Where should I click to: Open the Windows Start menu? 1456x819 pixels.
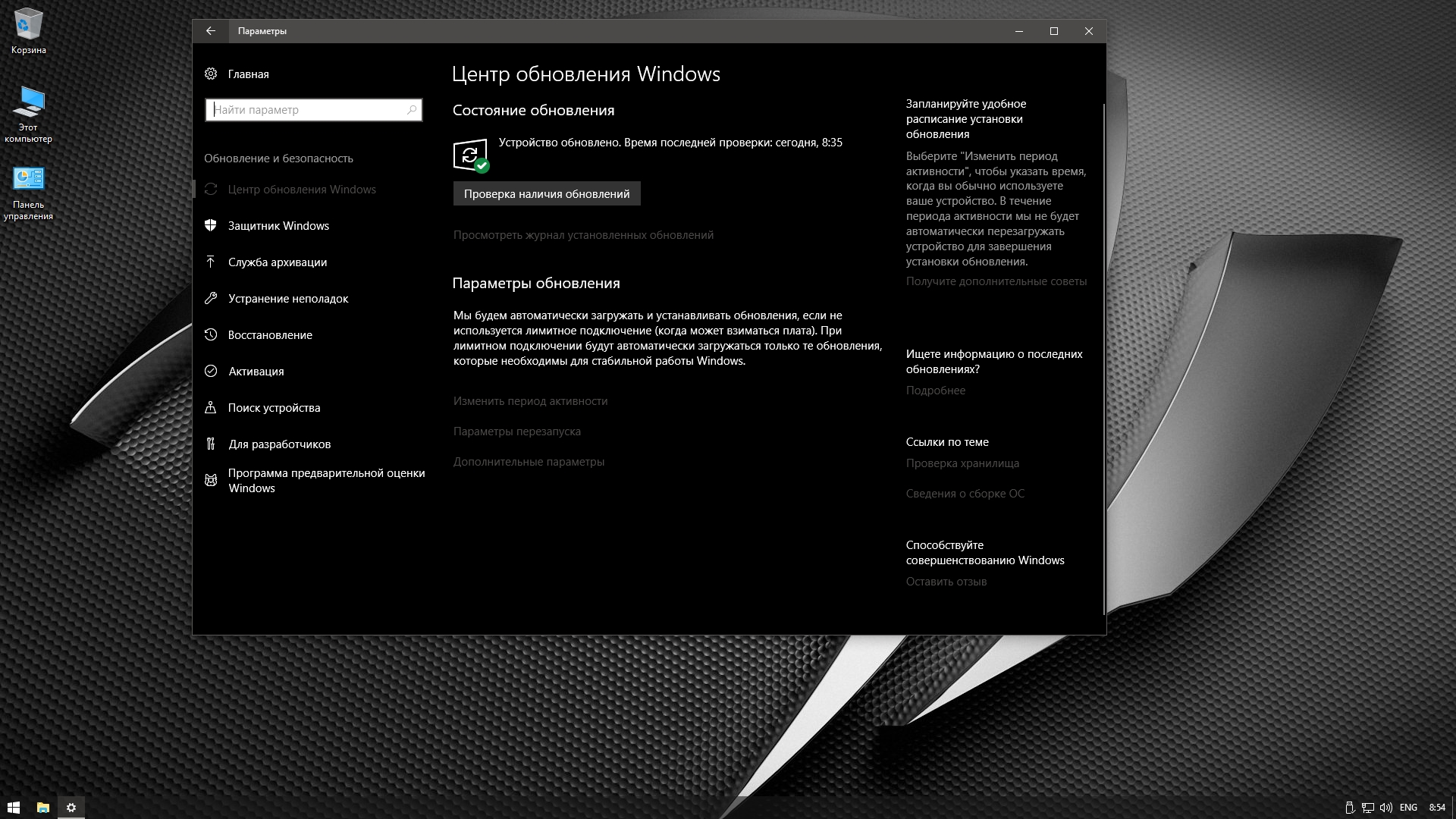point(13,808)
